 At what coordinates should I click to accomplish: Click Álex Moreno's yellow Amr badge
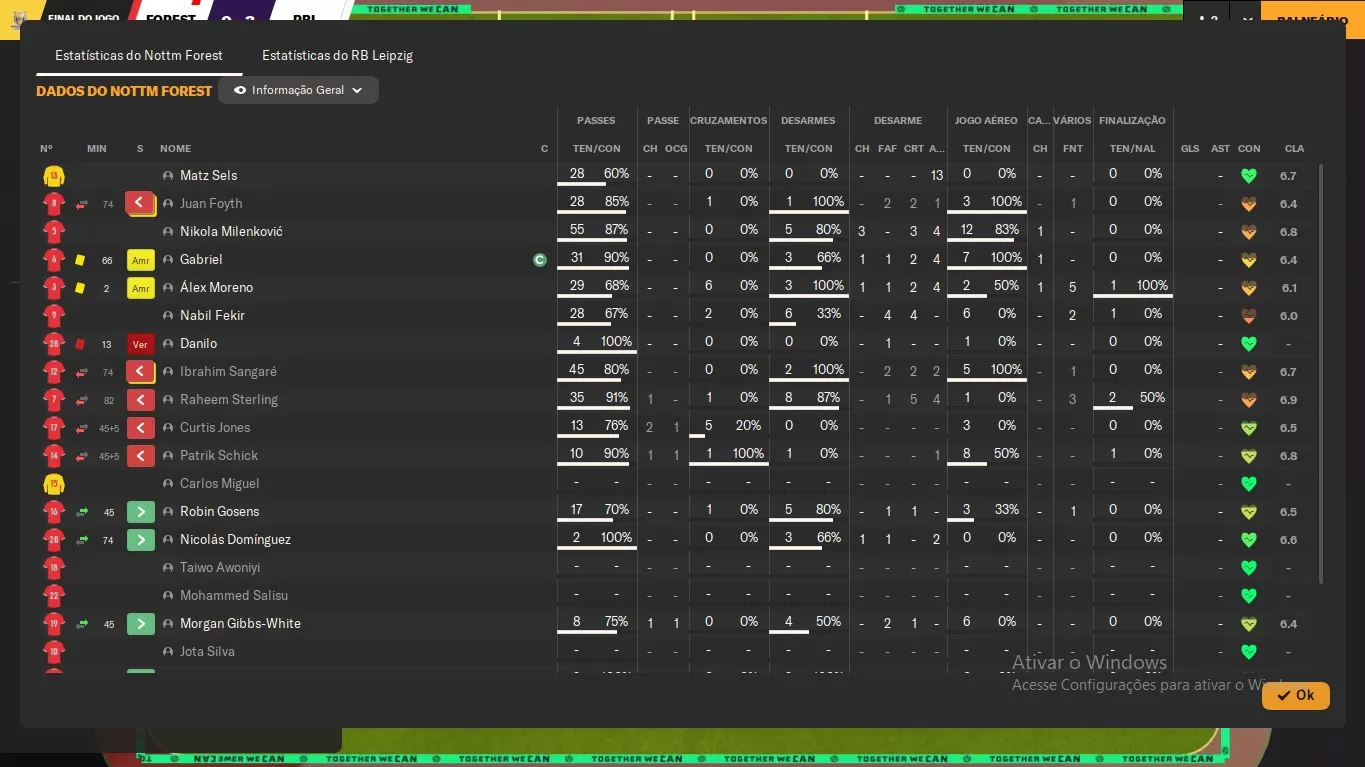click(141, 288)
